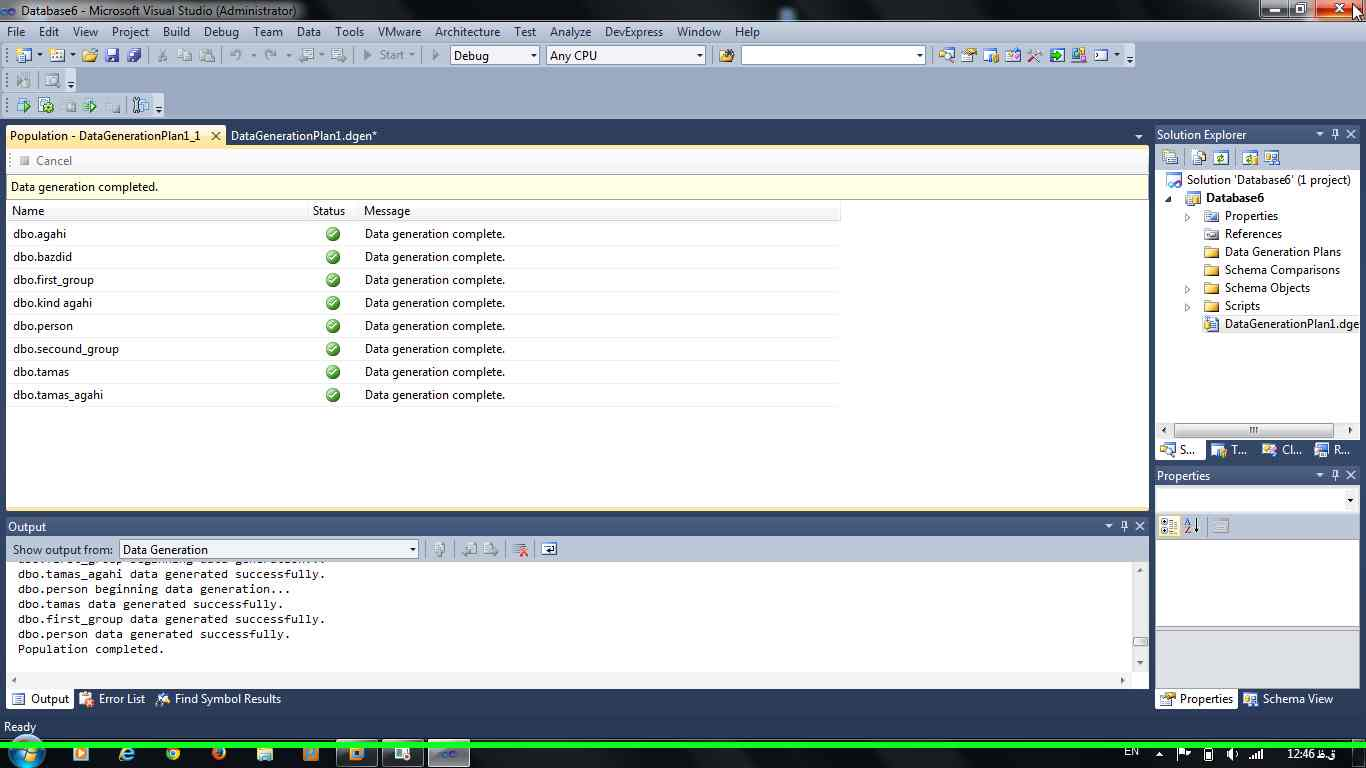1366x768 pixels.
Task: Sort properties alphabetically with A-Z icon
Action: click(1191, 526)
